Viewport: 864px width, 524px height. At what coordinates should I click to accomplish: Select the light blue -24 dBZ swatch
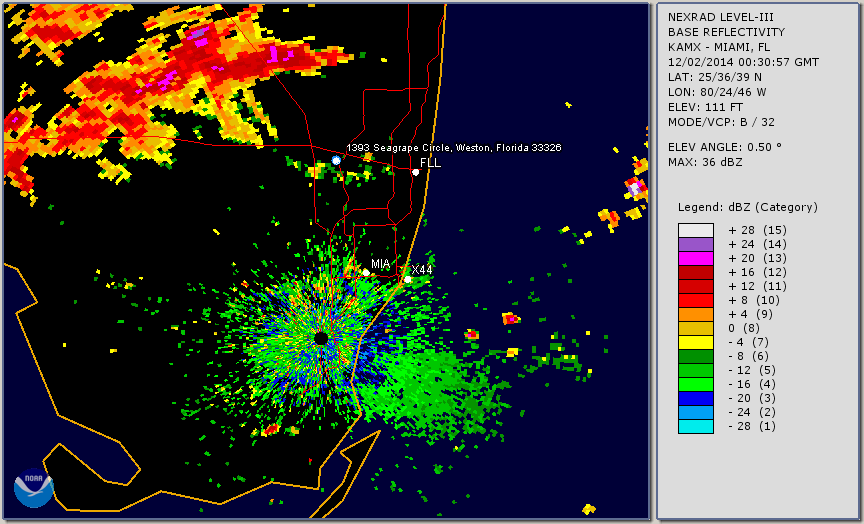[x=696, y=412]
